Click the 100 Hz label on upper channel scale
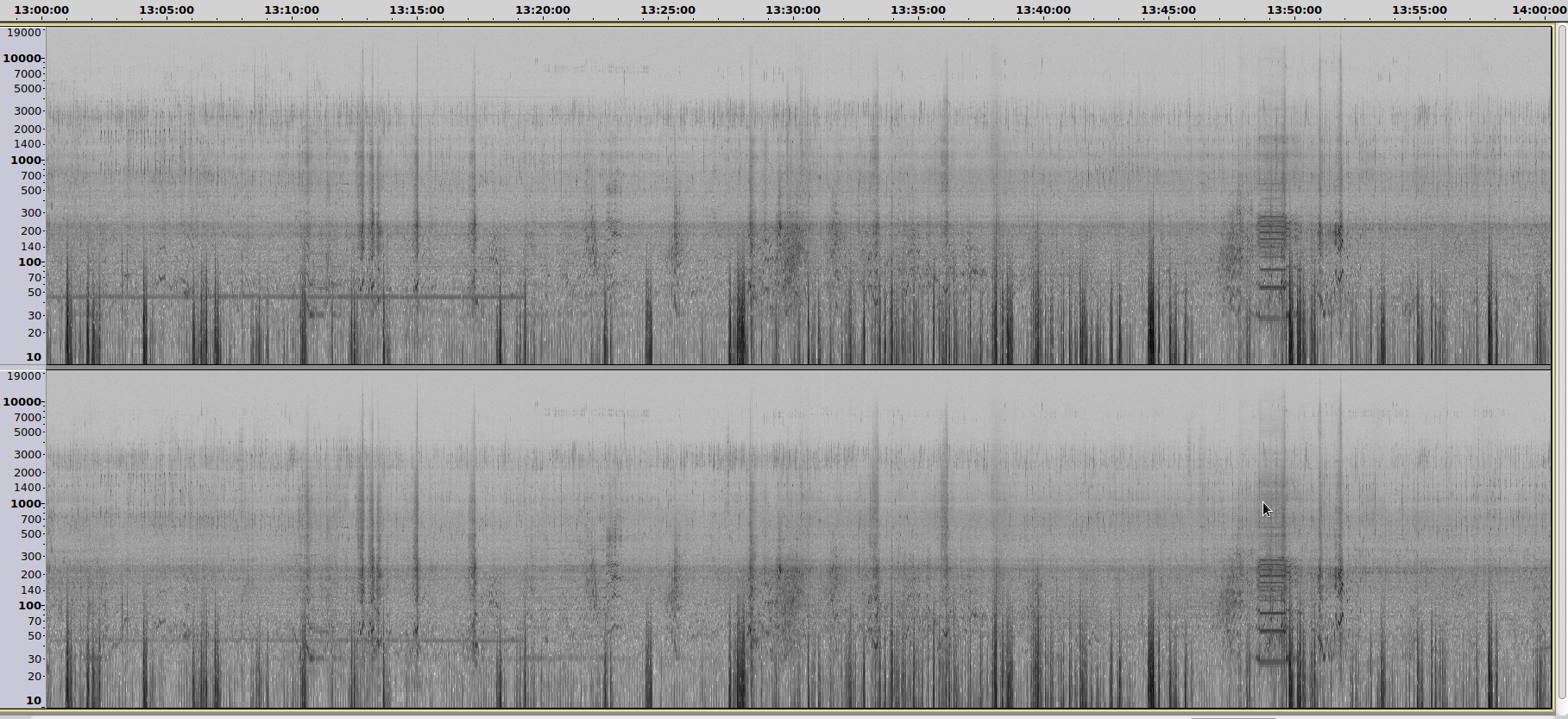1568x719 pixels. tap(29, 262)
